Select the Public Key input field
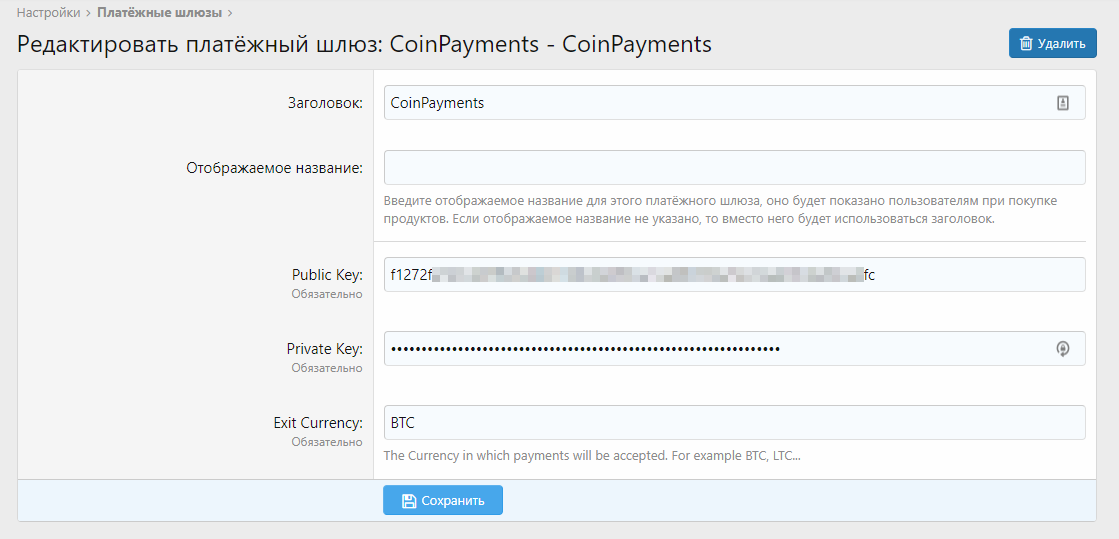The width and height of the screenshot is (1119, 539). coord(734,275)
